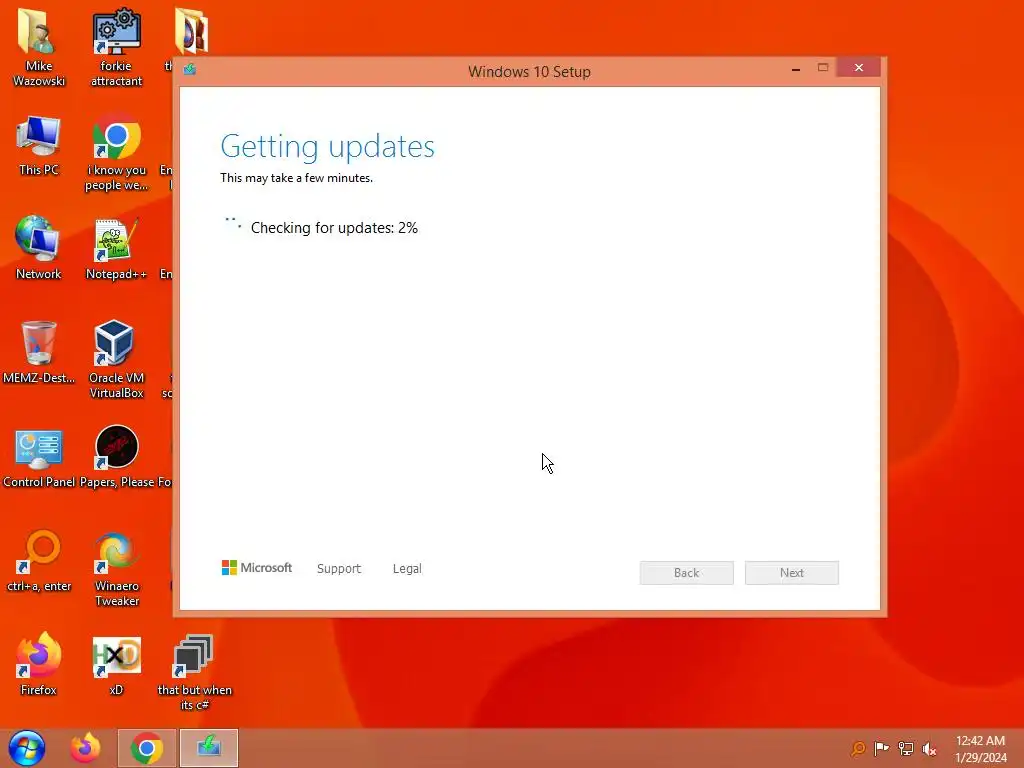Image resolution: width=1024 pixels, height=768 pixels.
Task: Launch Oracle VM VirtualBox shortcut
Action: coord(116,359)
